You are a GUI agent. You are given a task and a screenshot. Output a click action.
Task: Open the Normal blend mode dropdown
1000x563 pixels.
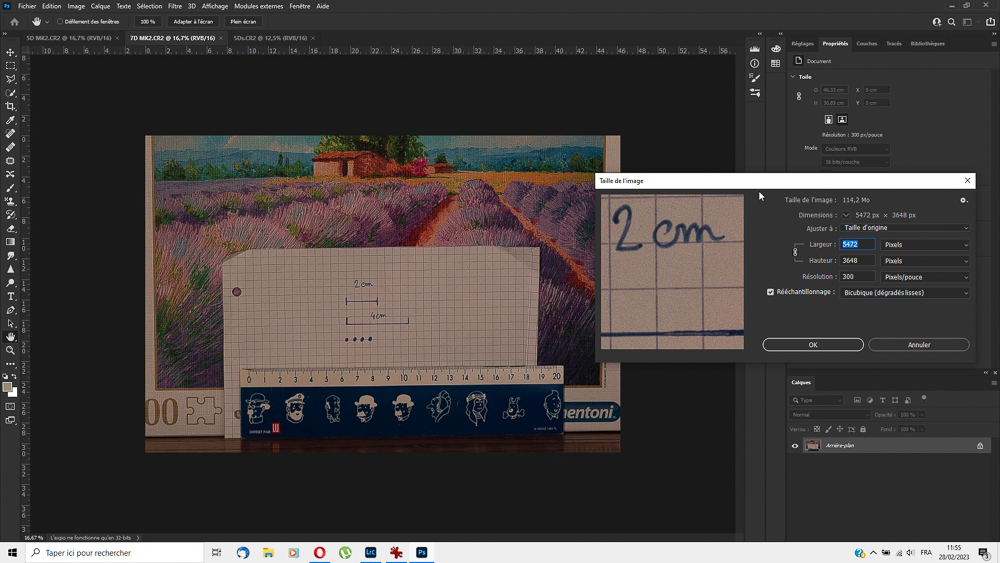830,414
